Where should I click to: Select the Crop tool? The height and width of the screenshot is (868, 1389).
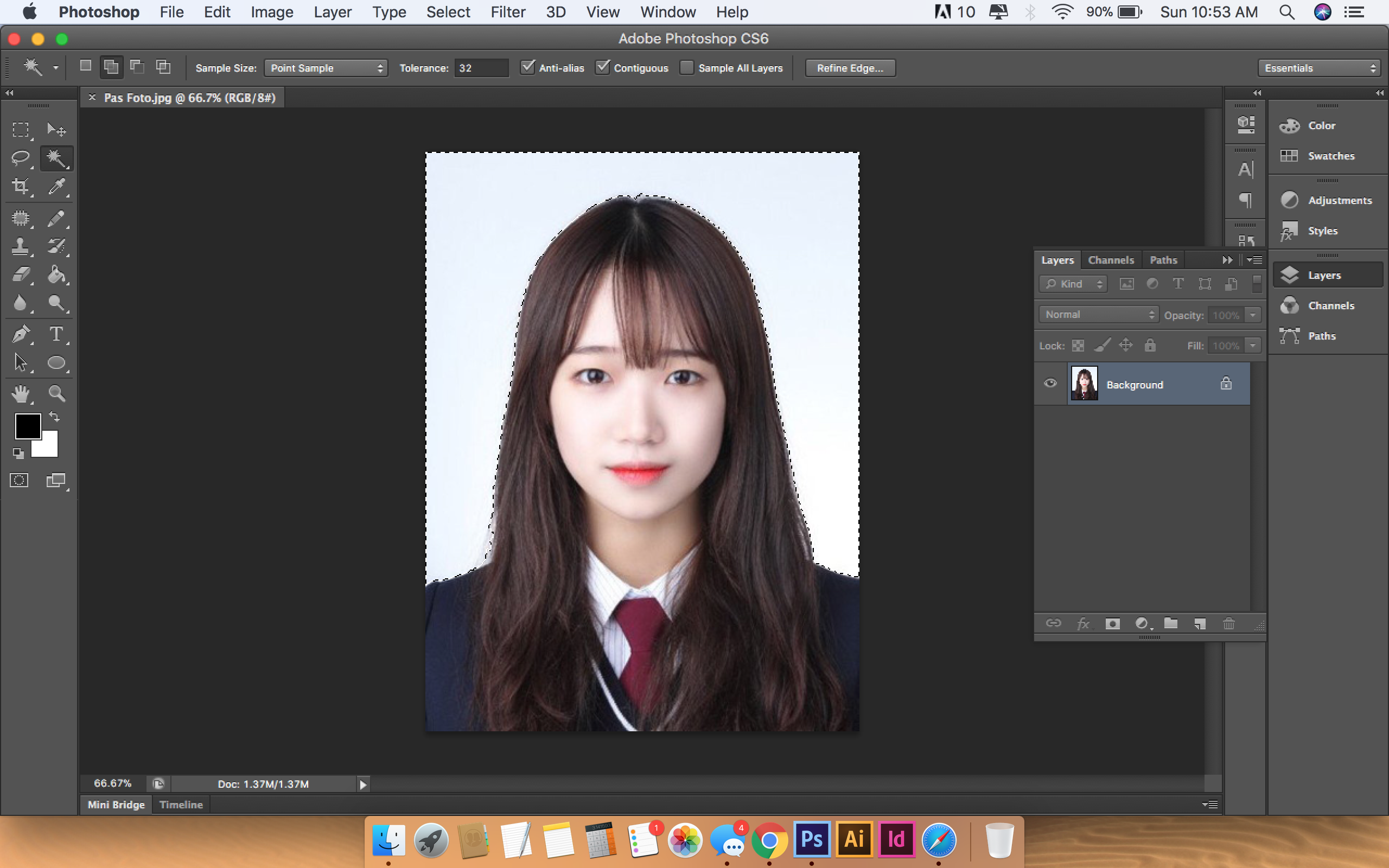[21, 186]
